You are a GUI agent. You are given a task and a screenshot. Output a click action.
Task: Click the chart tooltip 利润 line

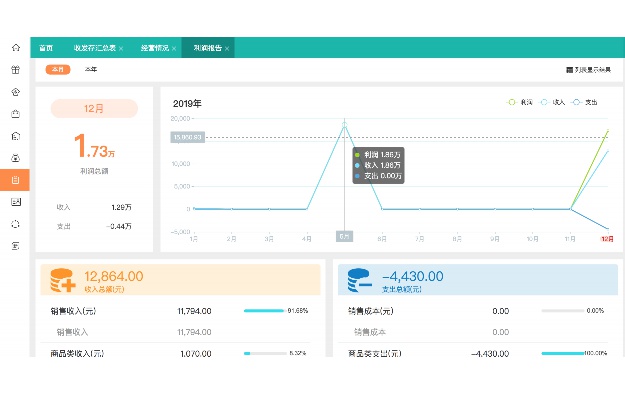(x=378, y=155)
